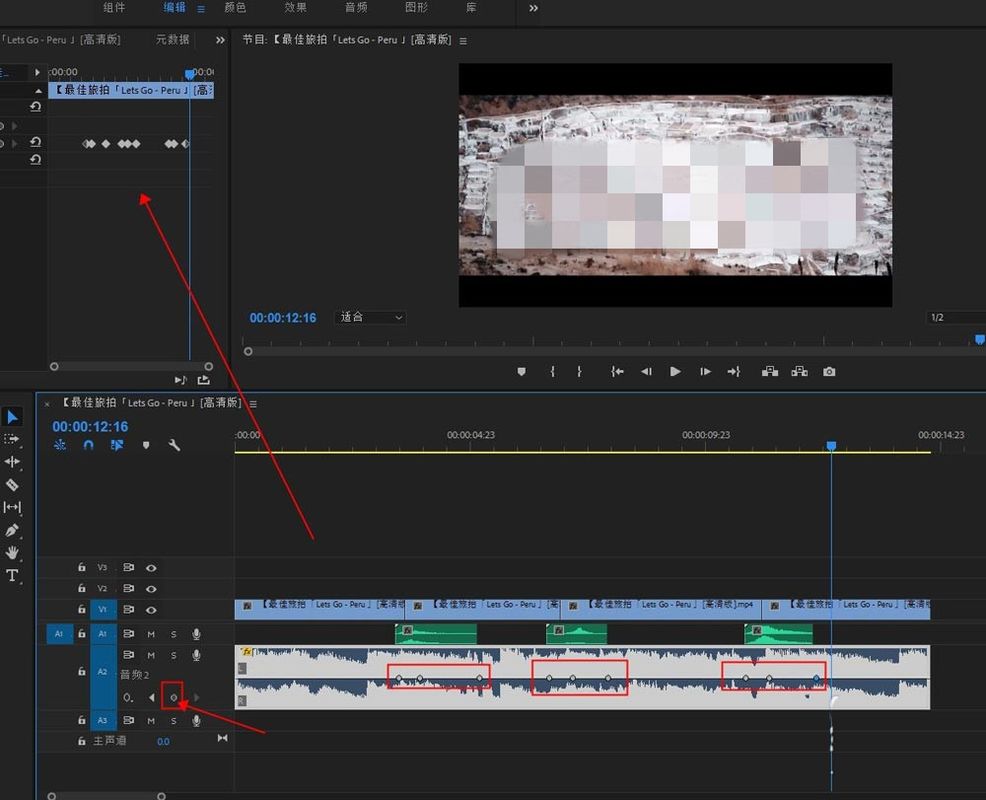Toggle timeline Snap magnet icon
The image size is (986, 800).
pos(88,445)
